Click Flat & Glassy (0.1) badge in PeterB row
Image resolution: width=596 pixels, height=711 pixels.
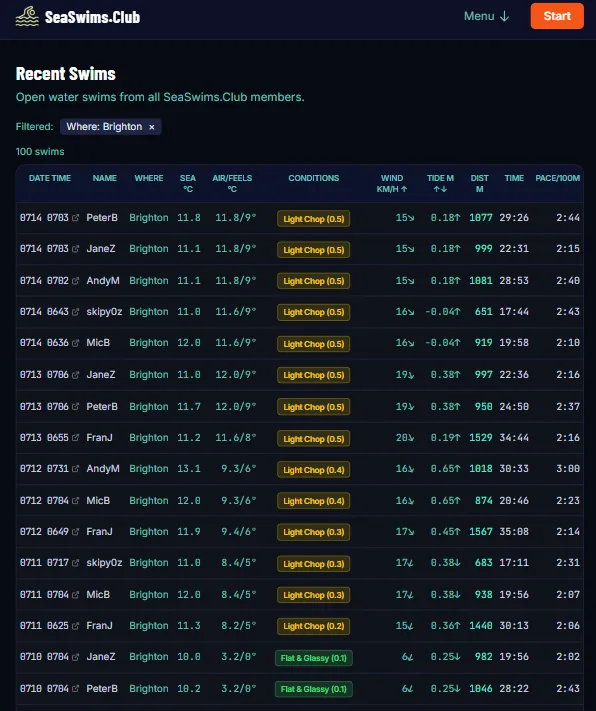click(x=313, y=689)
